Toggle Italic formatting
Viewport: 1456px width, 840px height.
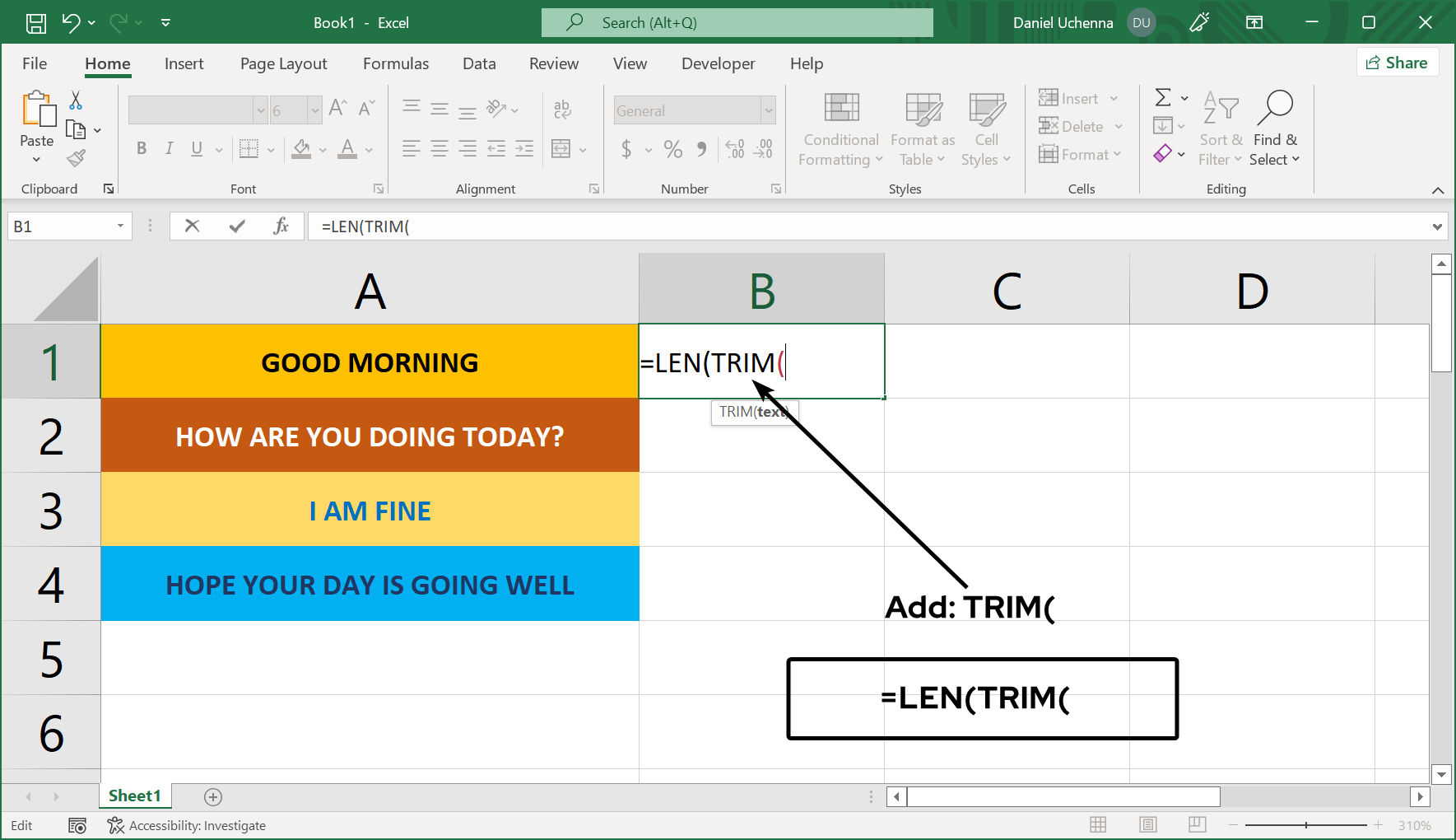click(x=169, y=148)
